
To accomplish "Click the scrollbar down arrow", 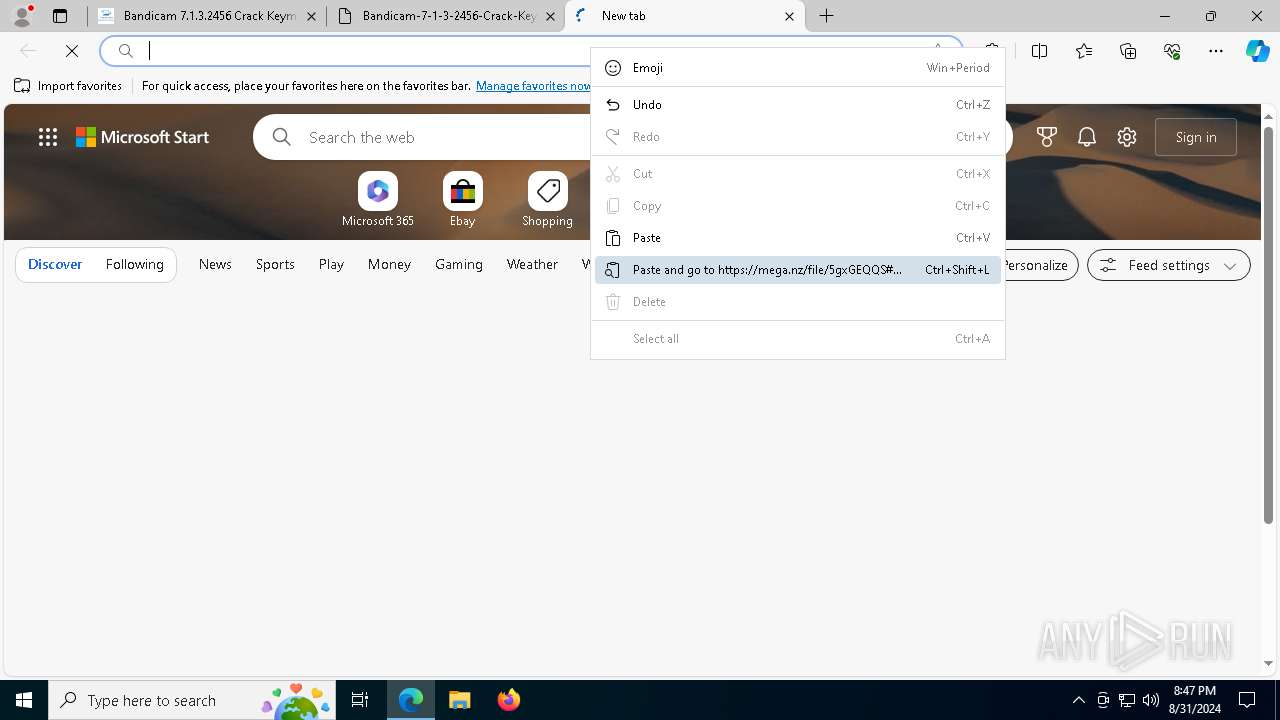I will pos(1268,663).
